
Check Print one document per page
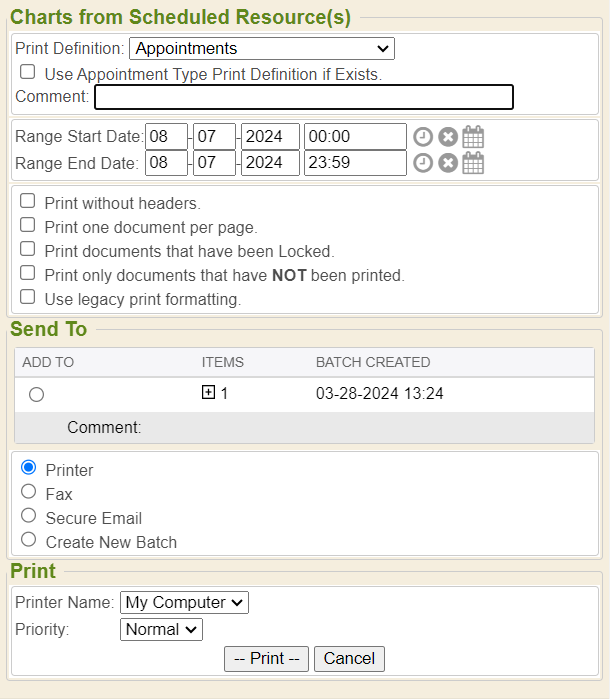pyautogui.click(x=28, y=225)
